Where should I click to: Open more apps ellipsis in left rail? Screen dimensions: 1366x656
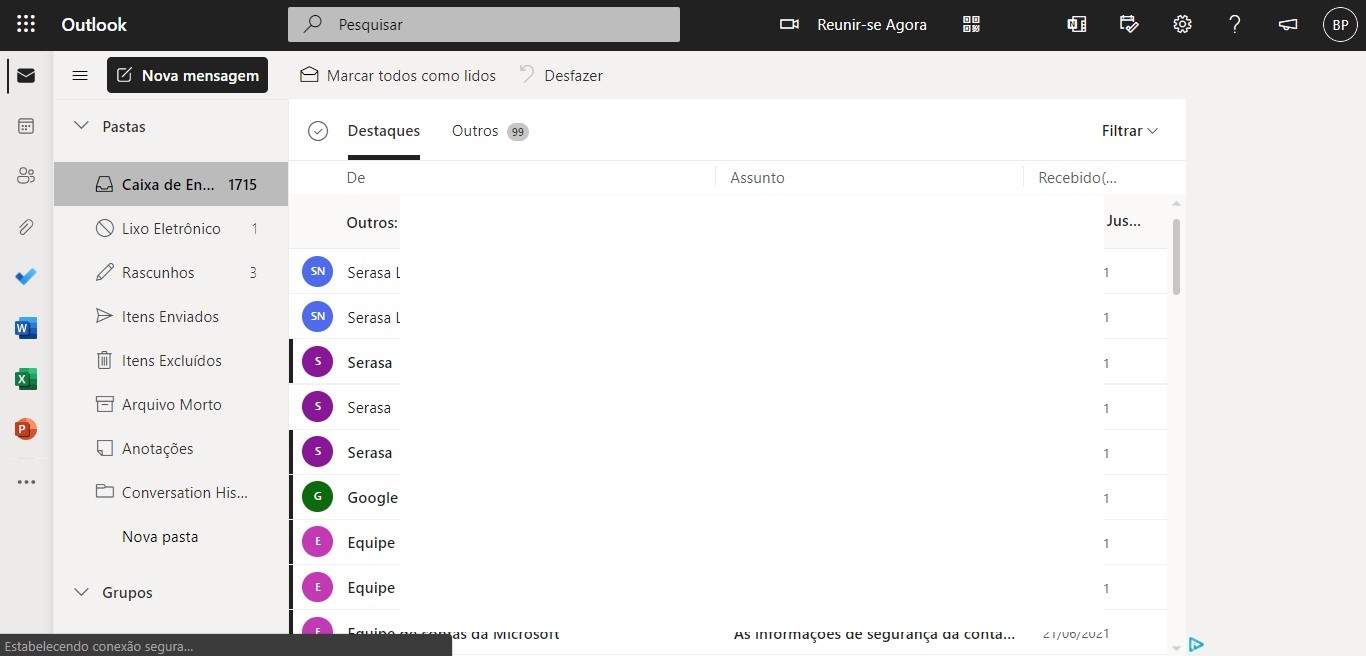(26, 481)
